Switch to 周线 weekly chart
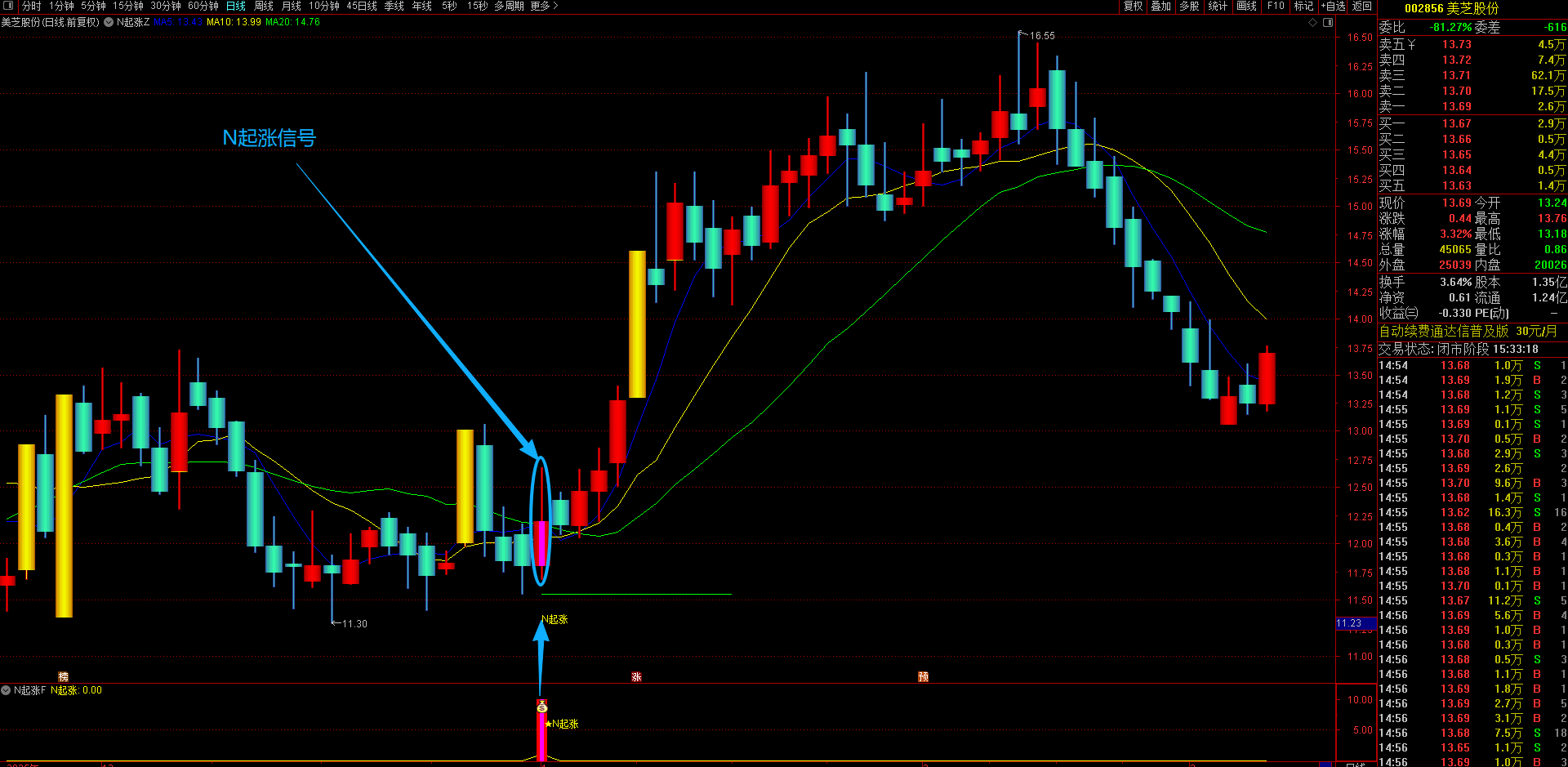Image resolution: width=1568 pixels, height=767 pixels. tap(264, 6)
